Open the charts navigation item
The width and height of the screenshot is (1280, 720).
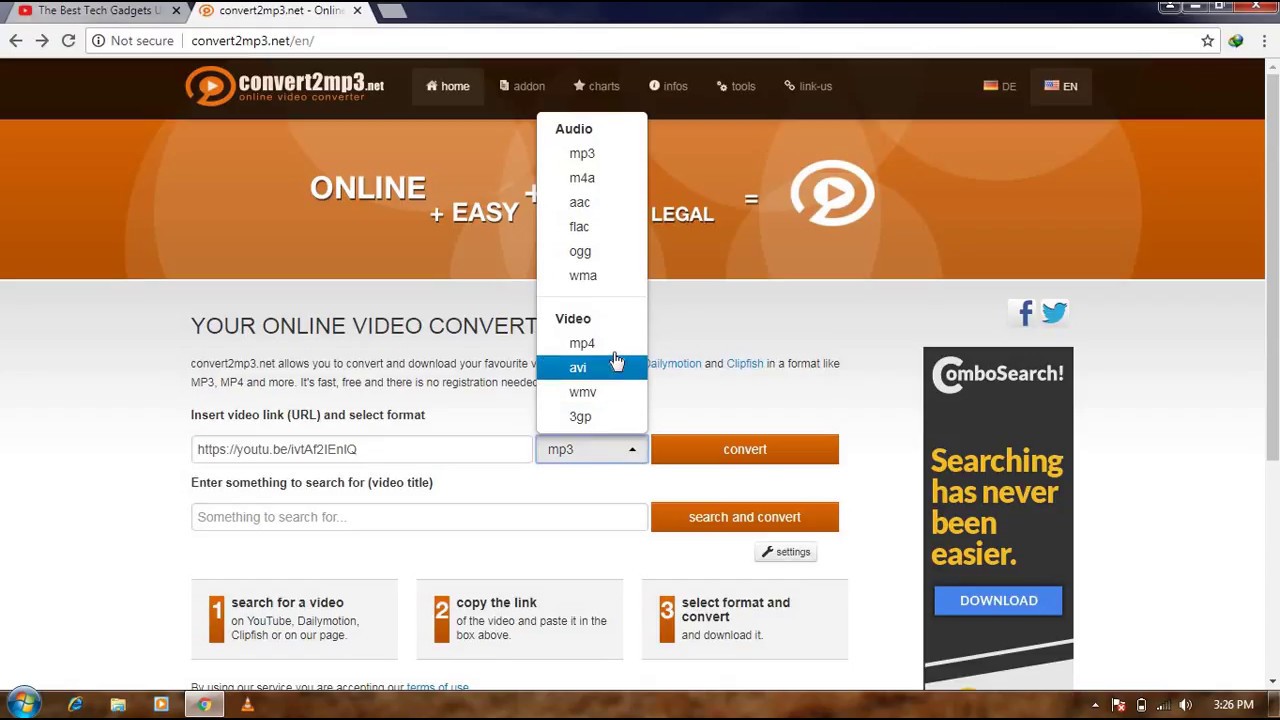[596, 86]
